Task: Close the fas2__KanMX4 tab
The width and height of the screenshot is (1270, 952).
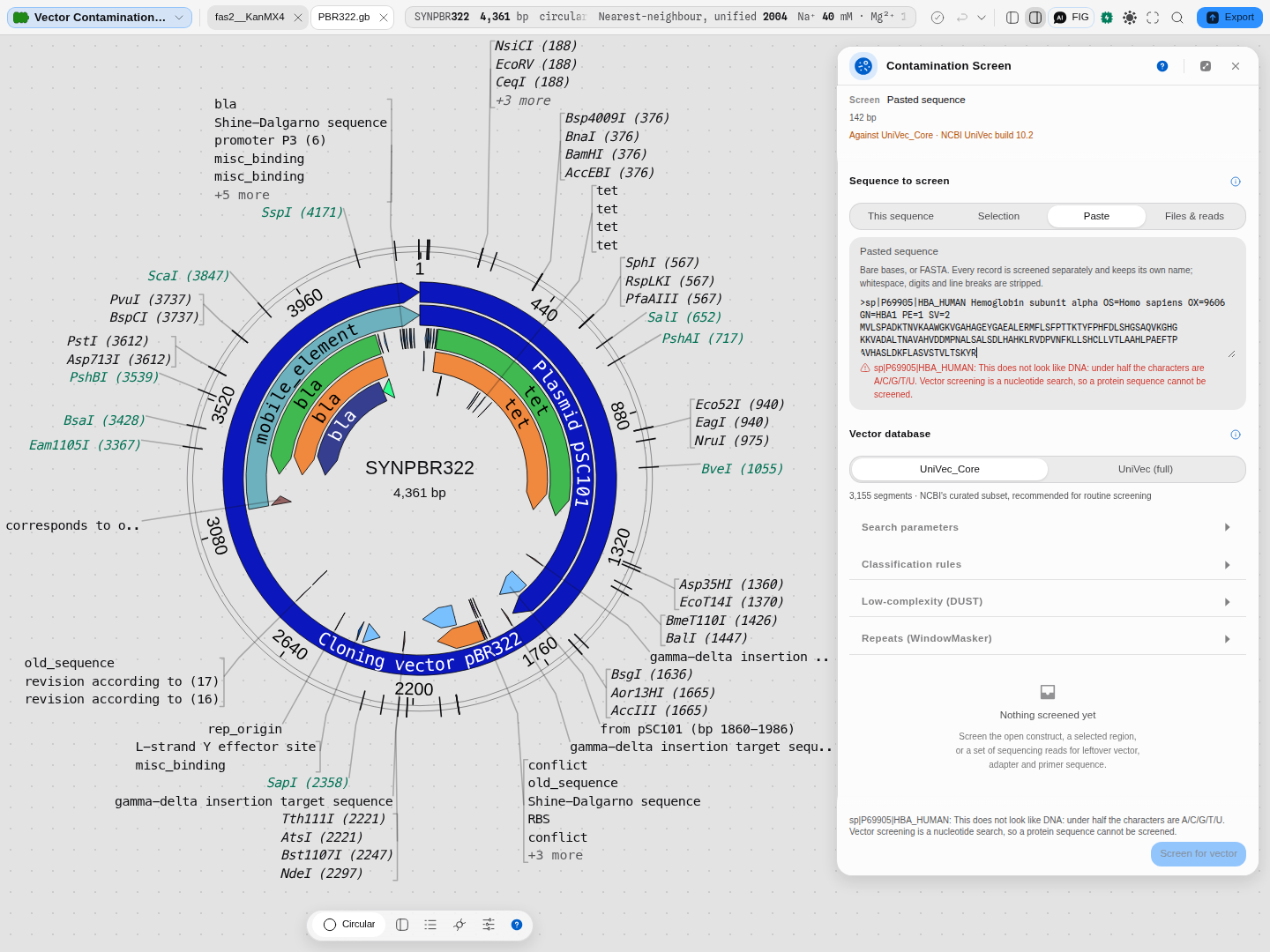Action: (298, 18)
